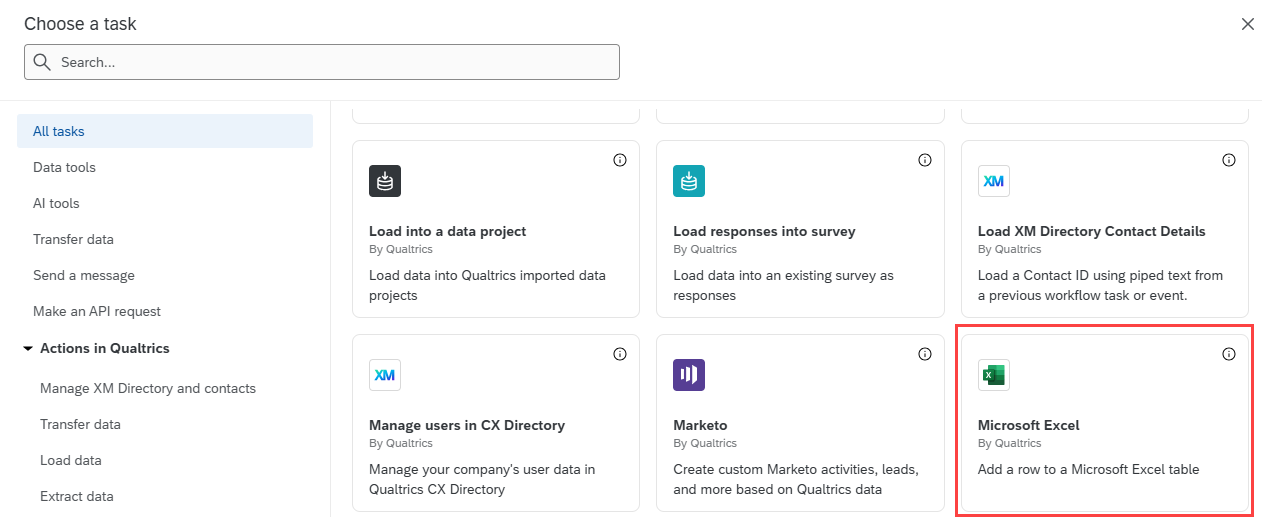The image size is (1262, 517).
Task: Open the AI tools category
Action: (56, 203)
